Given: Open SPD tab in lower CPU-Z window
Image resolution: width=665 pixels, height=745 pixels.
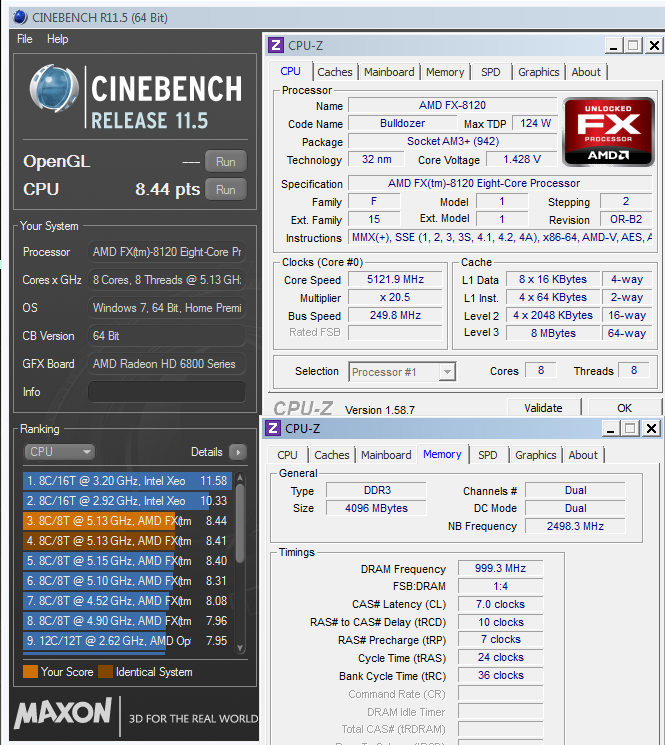Looking at the screenshot, I should (x=488, y=455).
